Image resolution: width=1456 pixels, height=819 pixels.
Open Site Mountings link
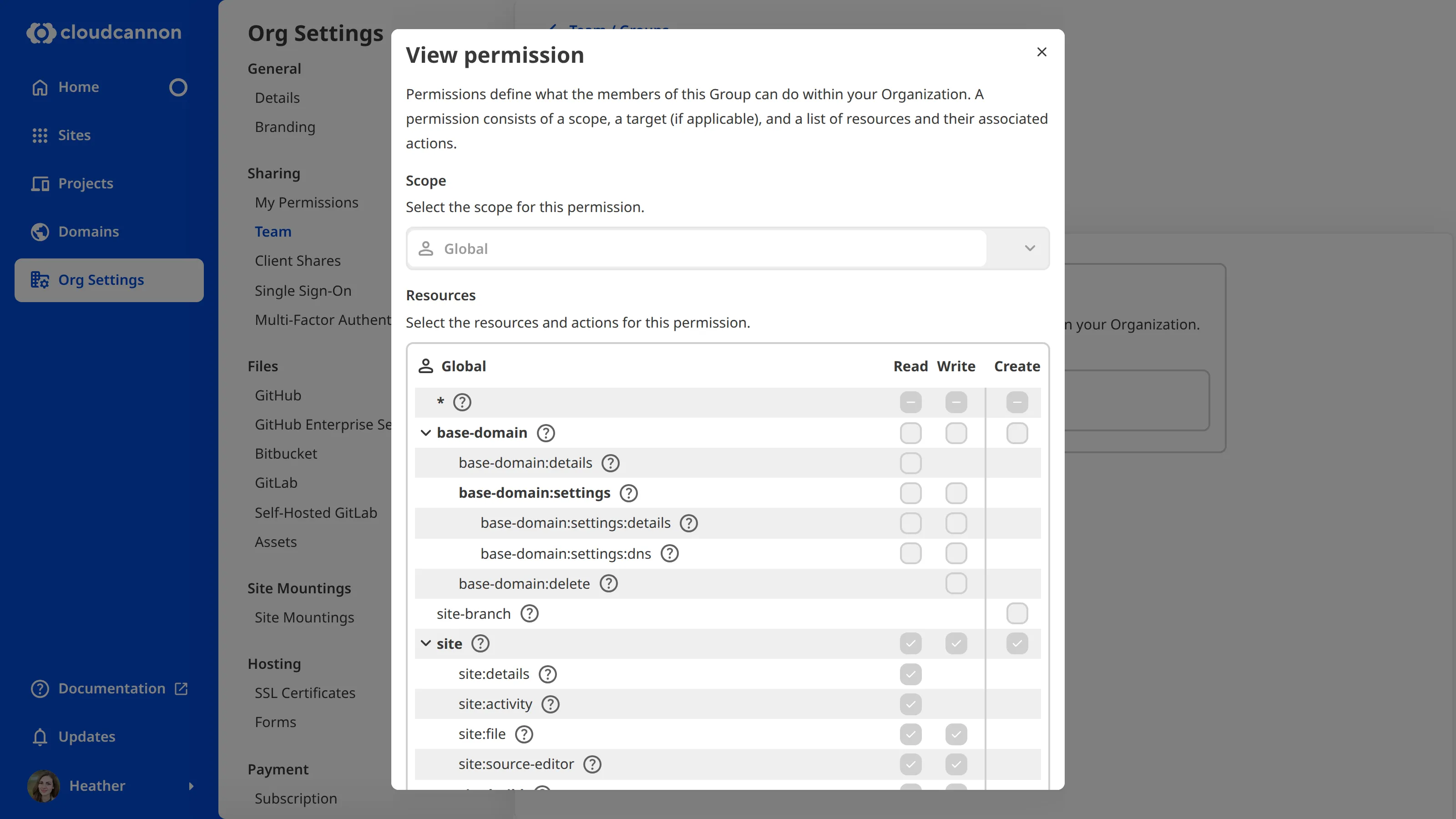coord(304,617)
